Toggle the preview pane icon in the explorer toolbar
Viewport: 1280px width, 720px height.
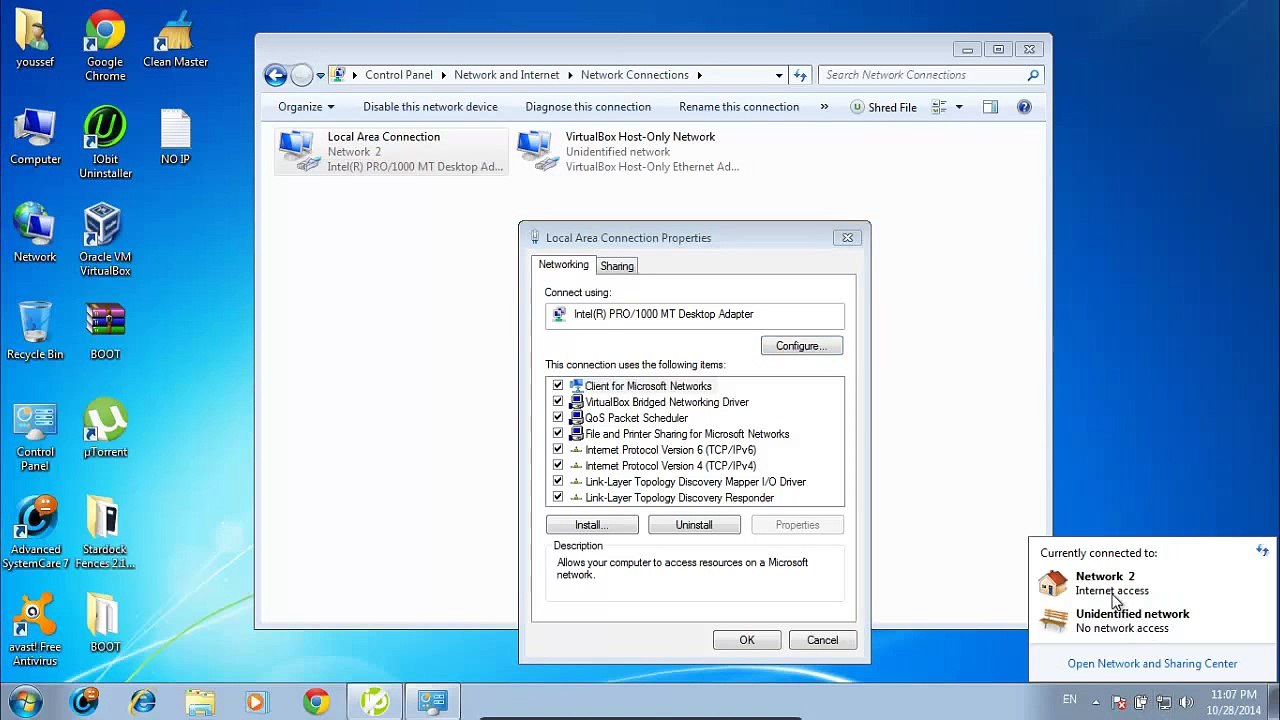[x=990, y=107]
